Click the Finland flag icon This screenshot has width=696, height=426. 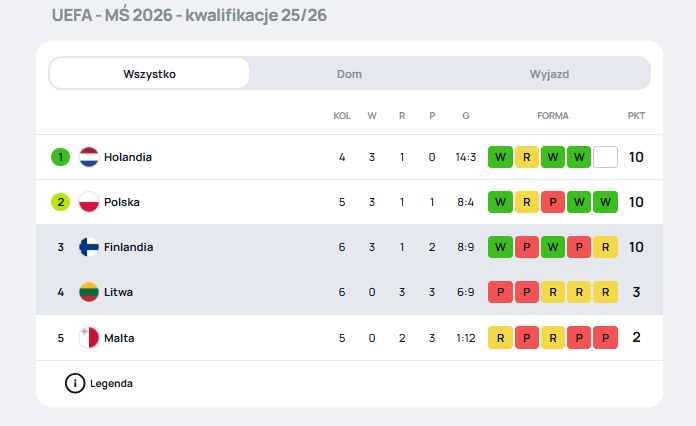click(x=88, y=247)
